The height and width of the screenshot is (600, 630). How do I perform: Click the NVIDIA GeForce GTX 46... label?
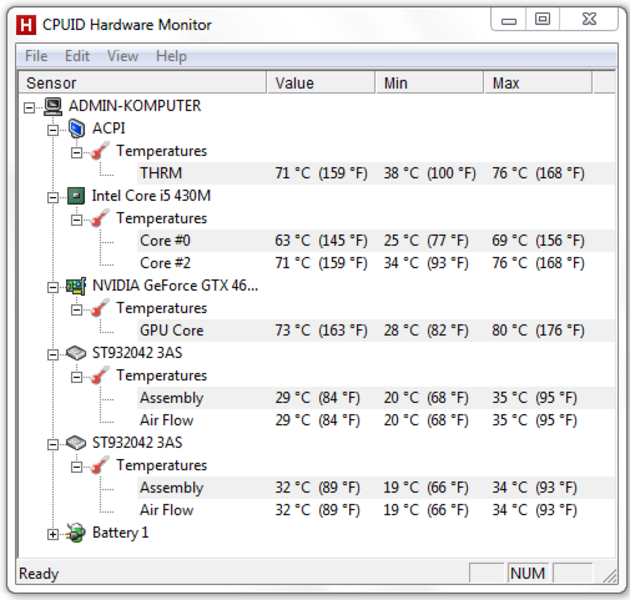click(175, 286)
